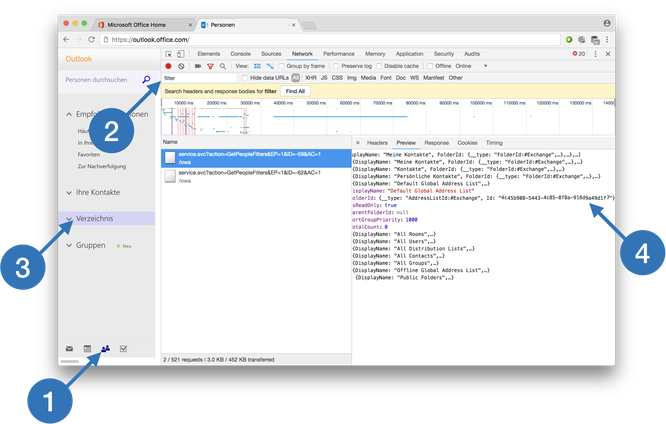666x424 pixels.
Task: Open the Timing tab in details
Action: tap(494, 143)
